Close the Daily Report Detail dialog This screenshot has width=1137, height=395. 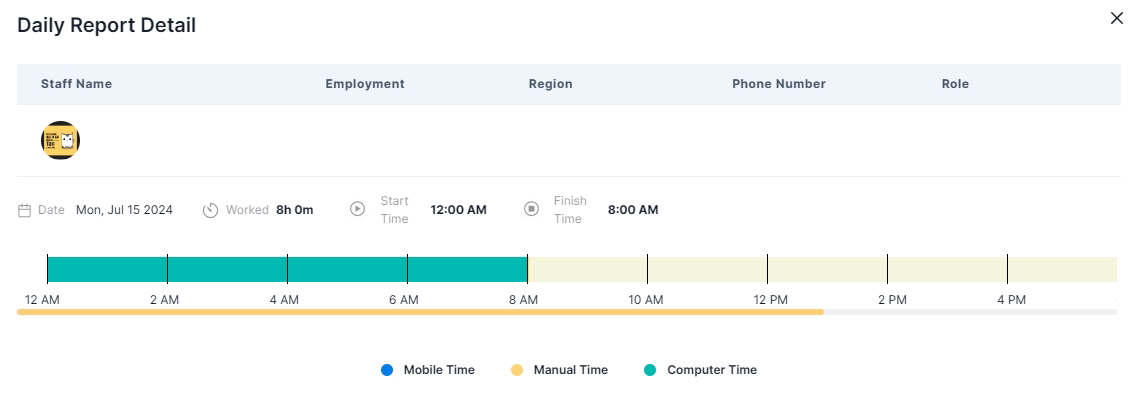pyautogui.click(x=1117, y=19)
